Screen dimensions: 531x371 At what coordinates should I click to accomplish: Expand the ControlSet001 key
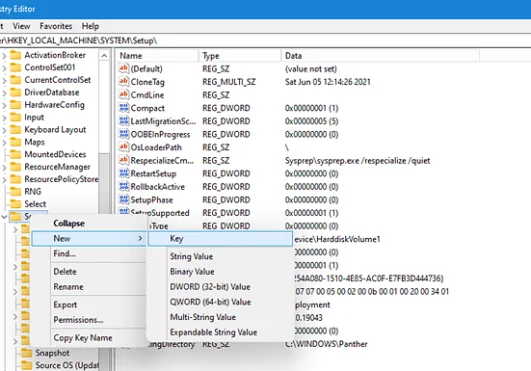[4, 68]
